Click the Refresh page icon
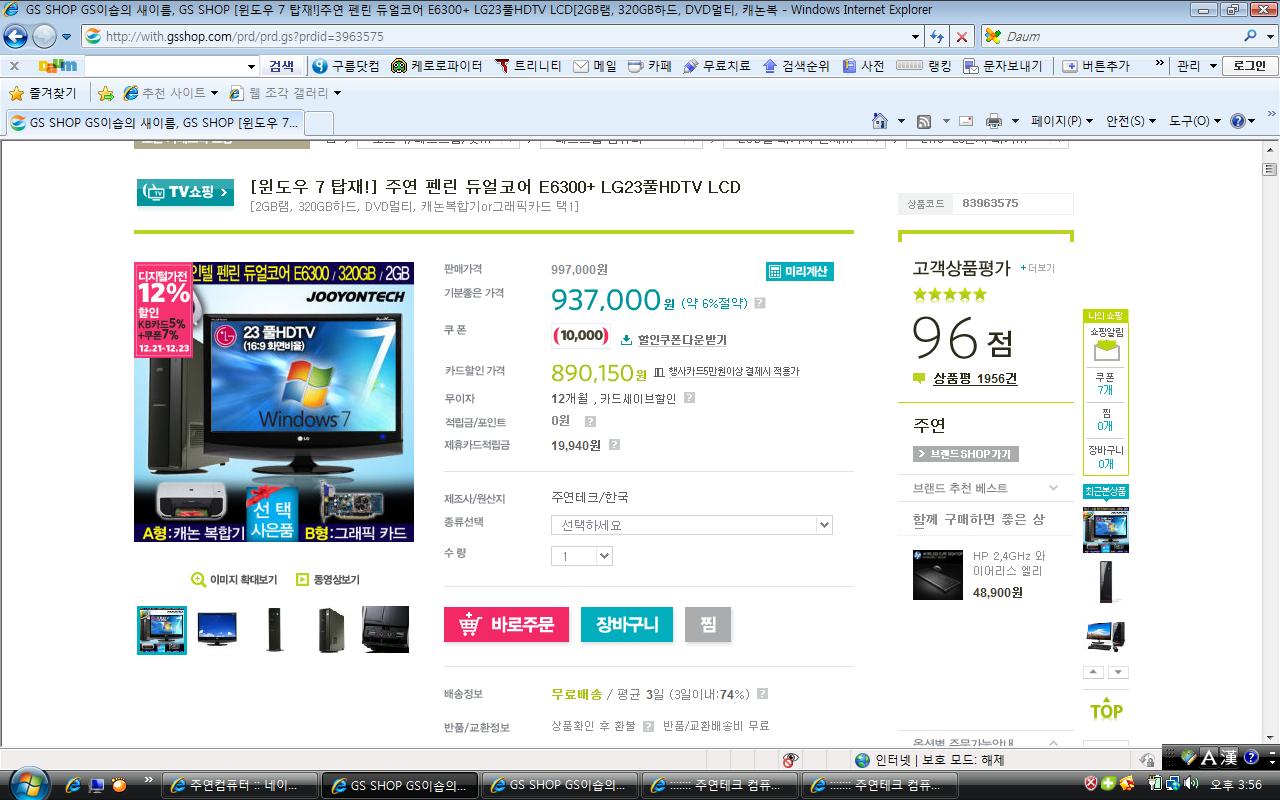The width and height of the screenshot is (1280, 800). coord(937,36)
